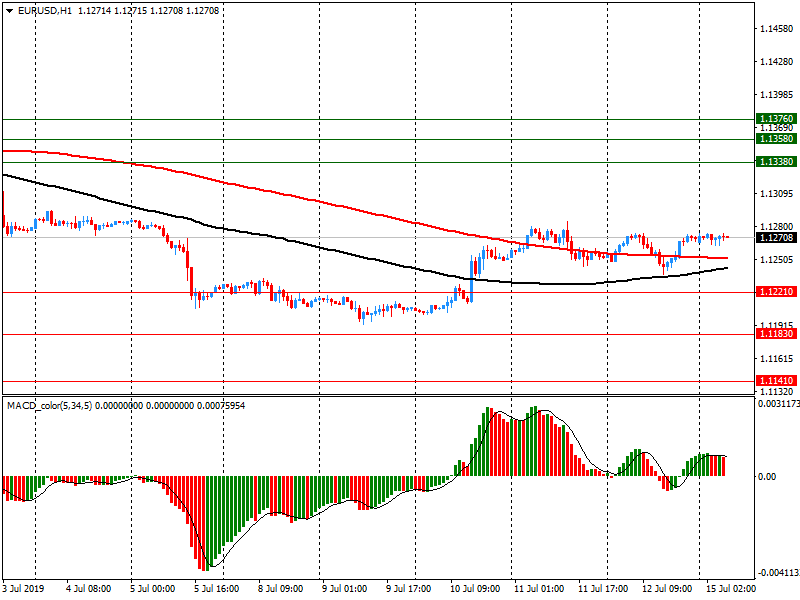Select the EURUSD,H1 chart title text
Image resolution: width=800 pixels, height=600 pixels.
pyautogui.click(x=45, y=11)
